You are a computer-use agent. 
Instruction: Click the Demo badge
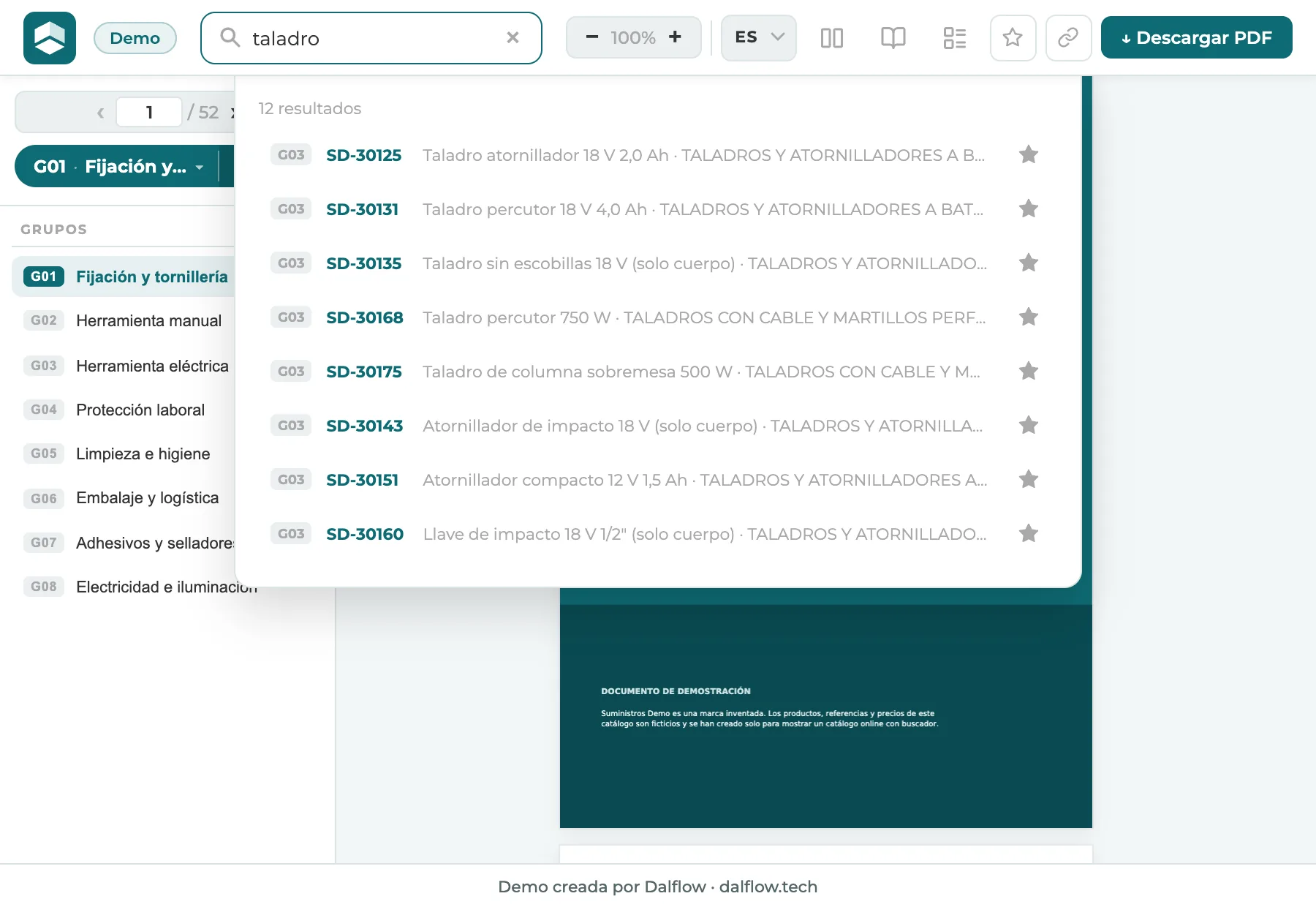pyautogui.click(x=135, y=38)
